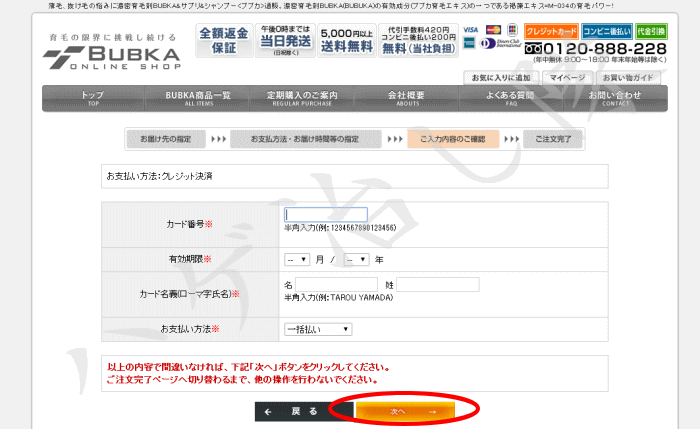Open 会社概要 menu item
Screen dimensions: 700x429
tap(407, 98)
